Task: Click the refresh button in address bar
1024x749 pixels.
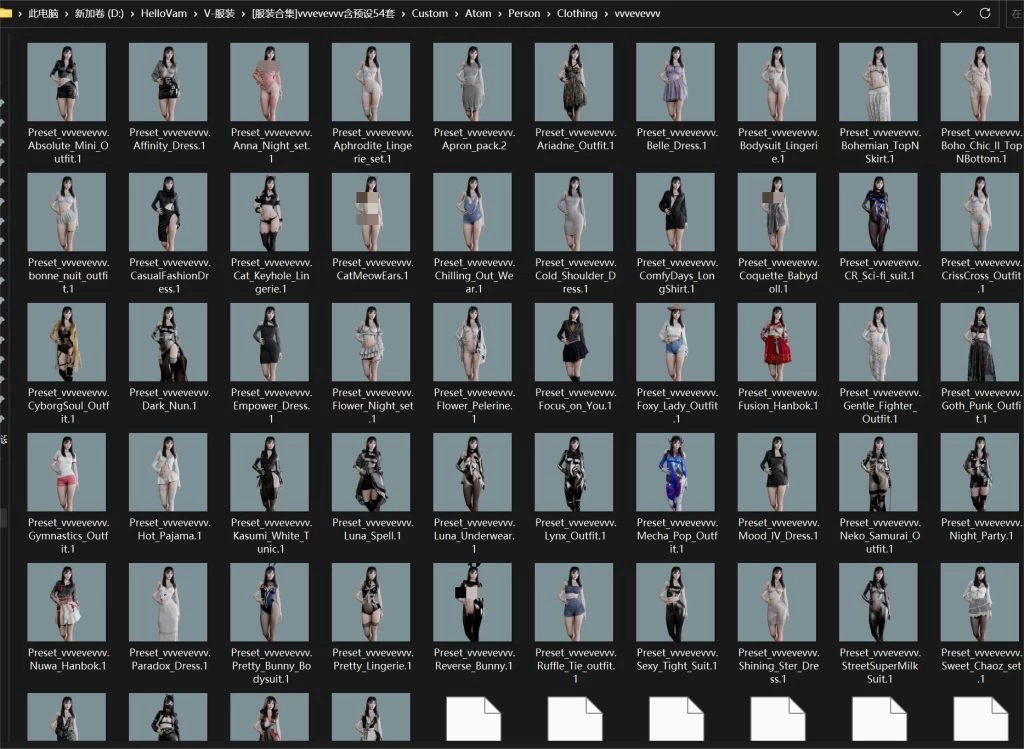Action: [x=985, y=14]
